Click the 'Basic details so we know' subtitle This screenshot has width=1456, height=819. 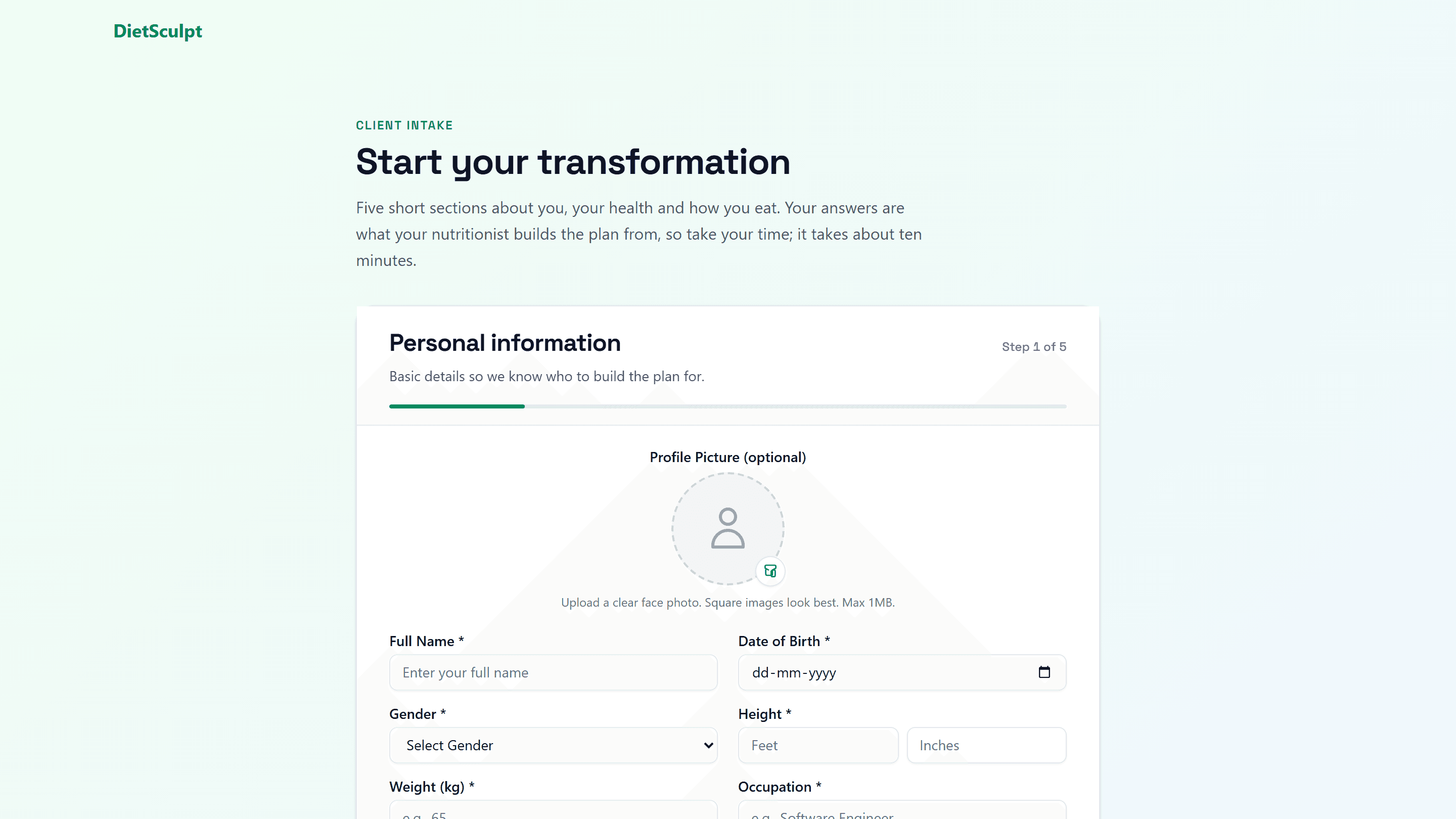[x=547, y=377]
